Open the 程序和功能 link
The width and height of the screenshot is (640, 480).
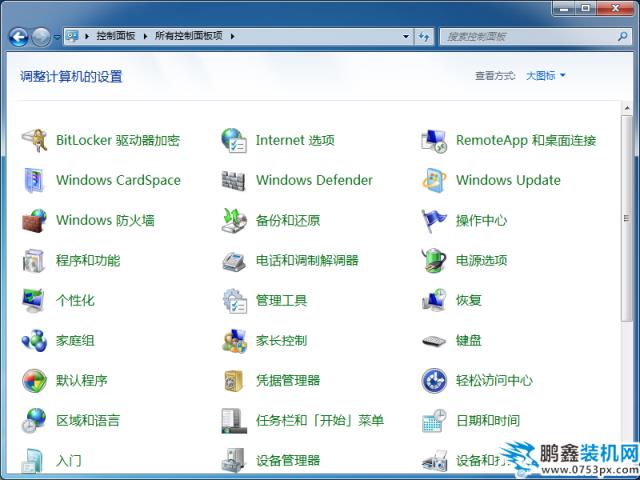coord(88,260)
